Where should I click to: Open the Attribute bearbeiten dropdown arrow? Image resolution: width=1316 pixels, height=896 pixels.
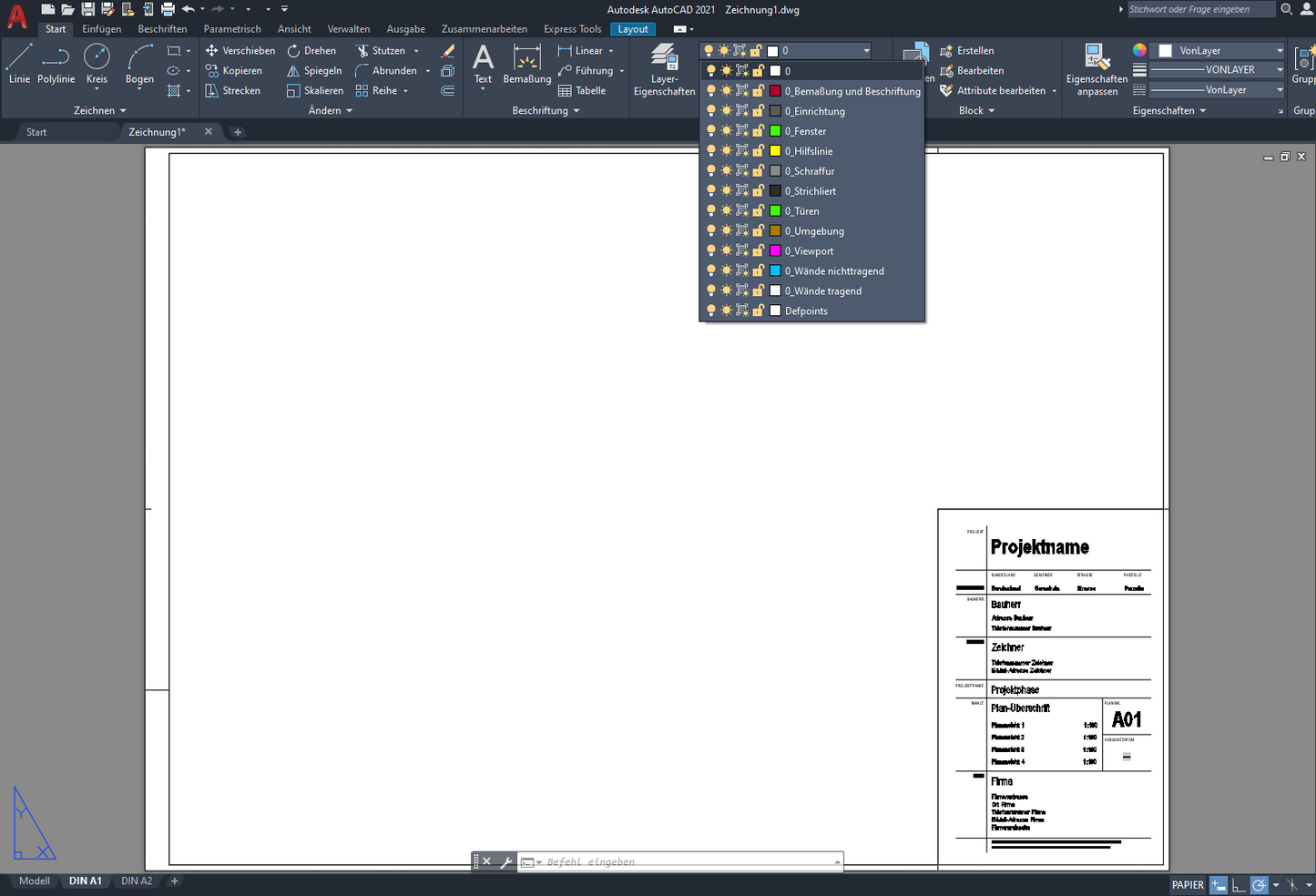tap(1055, 91)
